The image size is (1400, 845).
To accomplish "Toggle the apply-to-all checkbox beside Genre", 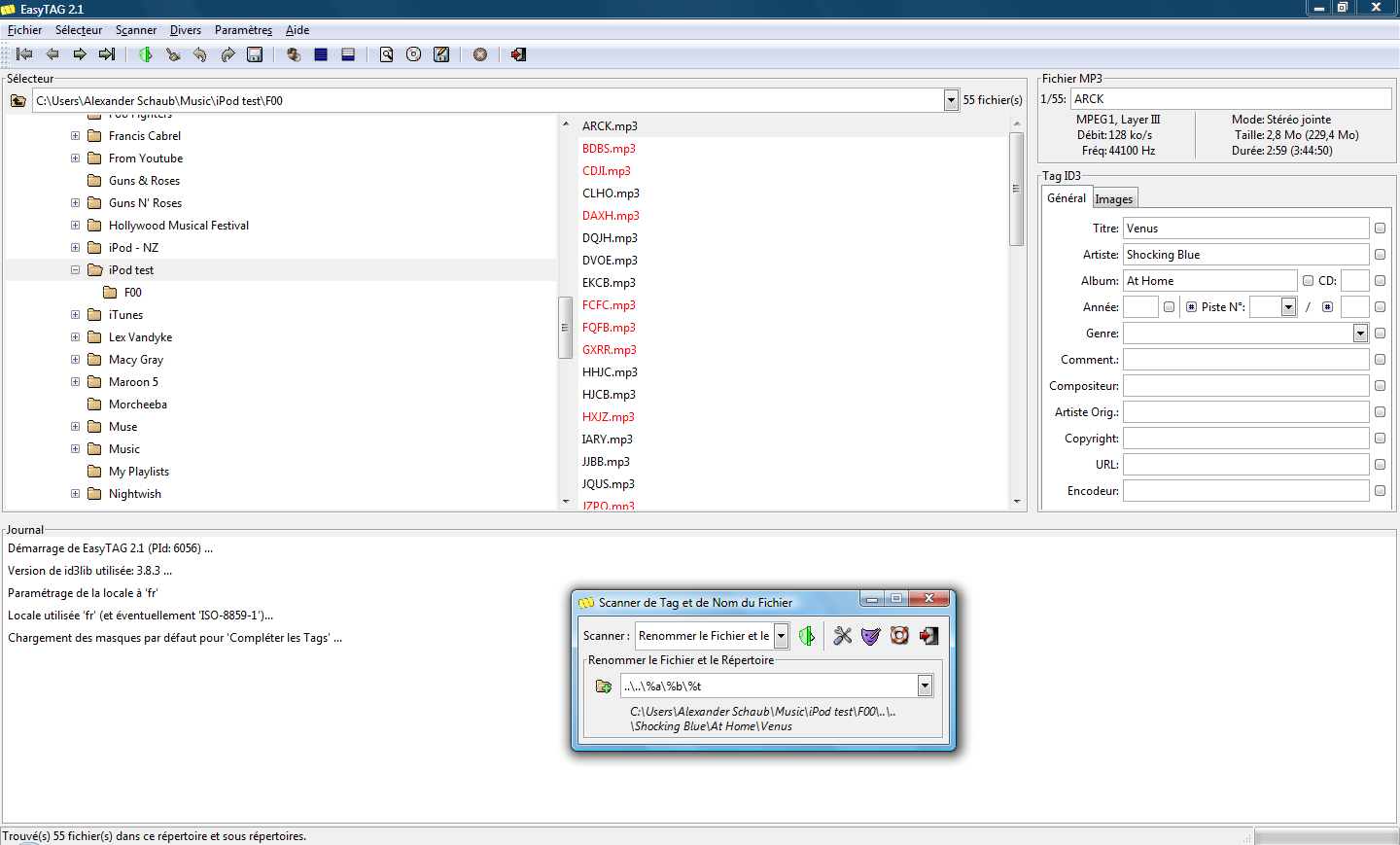I will [1380, 334].
